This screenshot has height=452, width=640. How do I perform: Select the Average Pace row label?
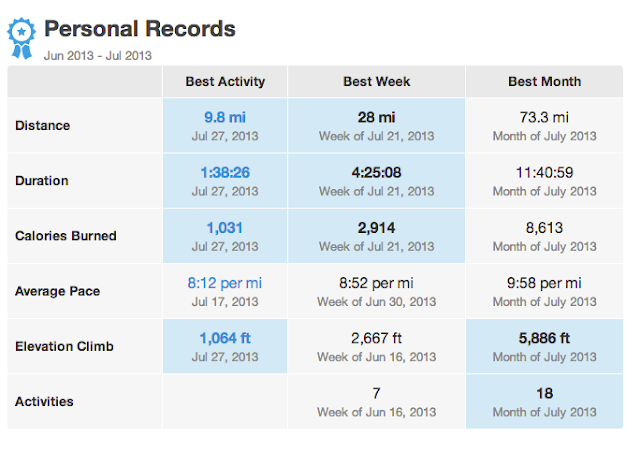pos(57,291)
